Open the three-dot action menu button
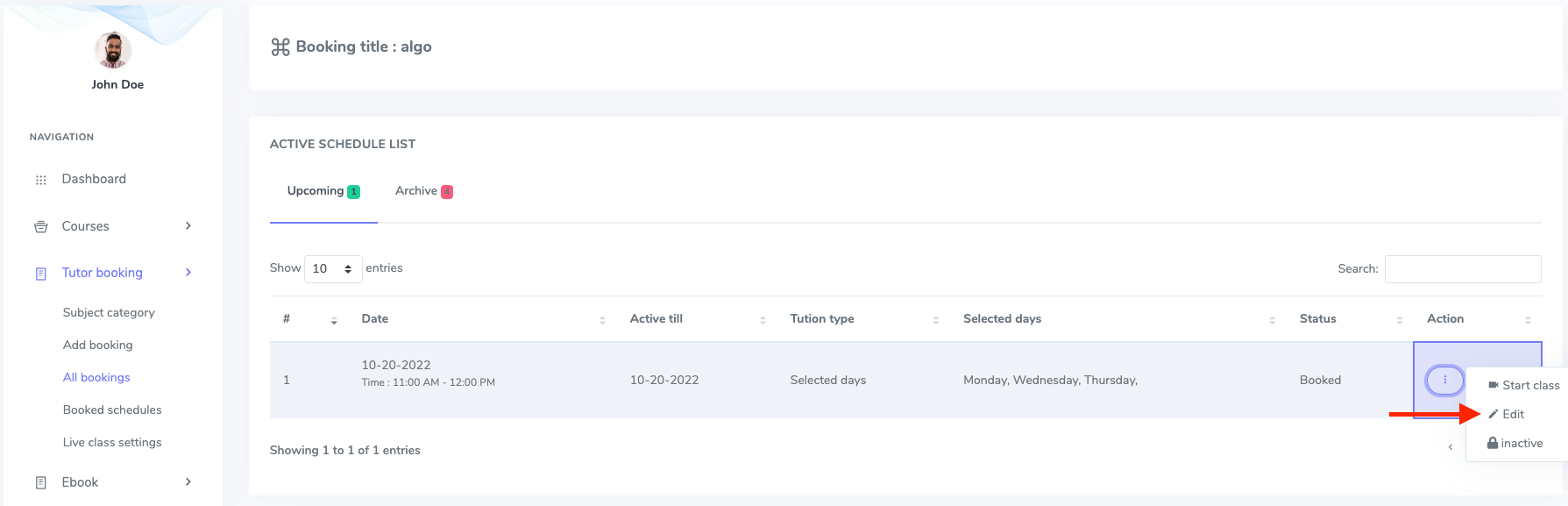This screenshot has height=506, width=1568. tap(1444, 380)
